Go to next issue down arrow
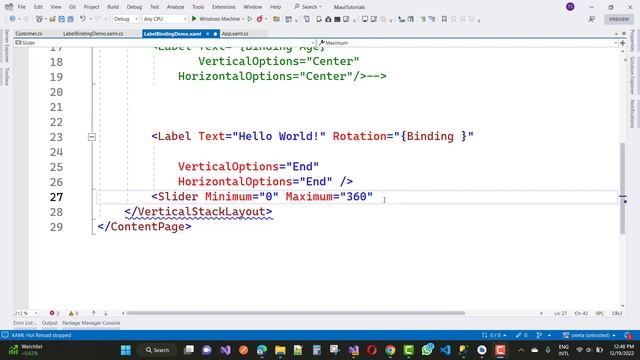Image resolution: width=640 pixels, height=360 pixels. click(x=106, y=313)
